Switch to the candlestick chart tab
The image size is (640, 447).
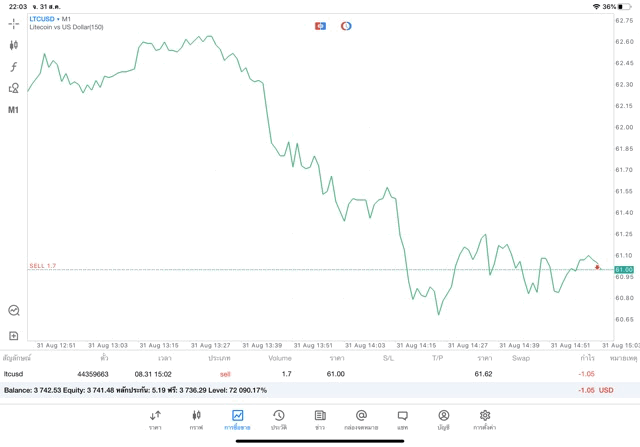[196, 419]
